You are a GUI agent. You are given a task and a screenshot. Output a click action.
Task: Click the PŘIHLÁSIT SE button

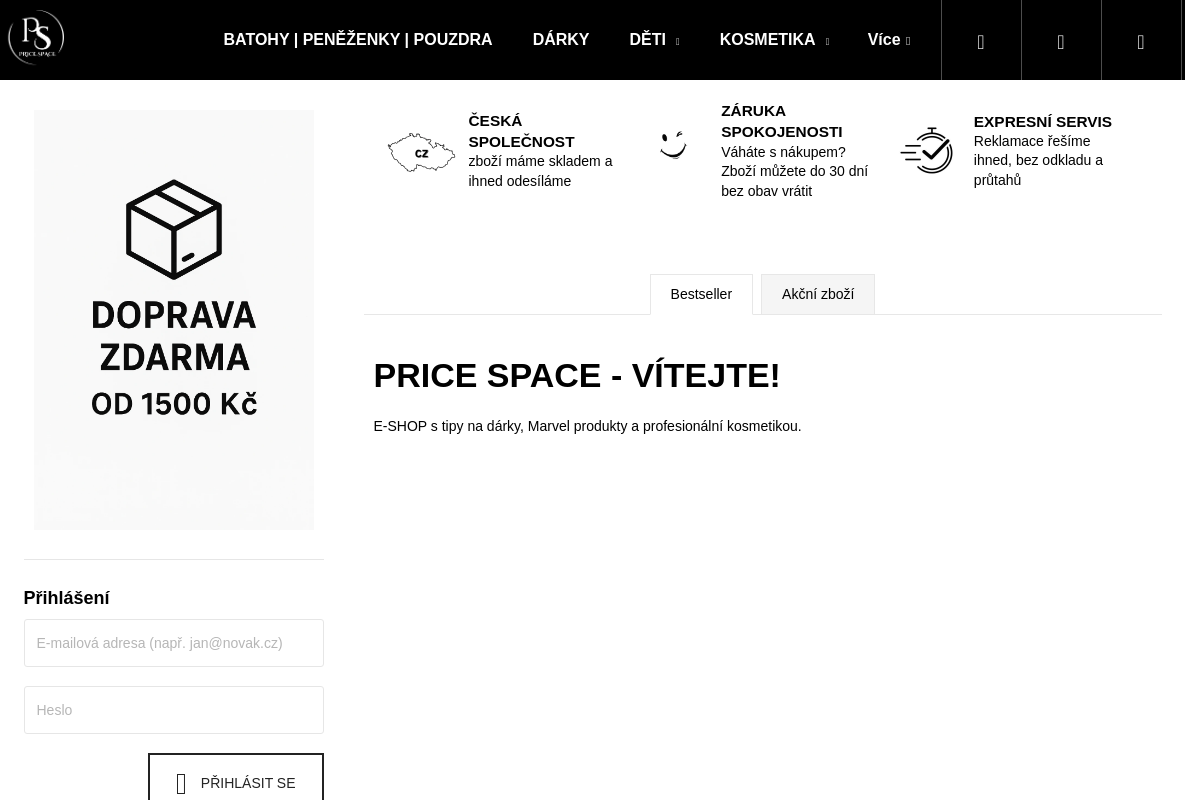point(235,783)
